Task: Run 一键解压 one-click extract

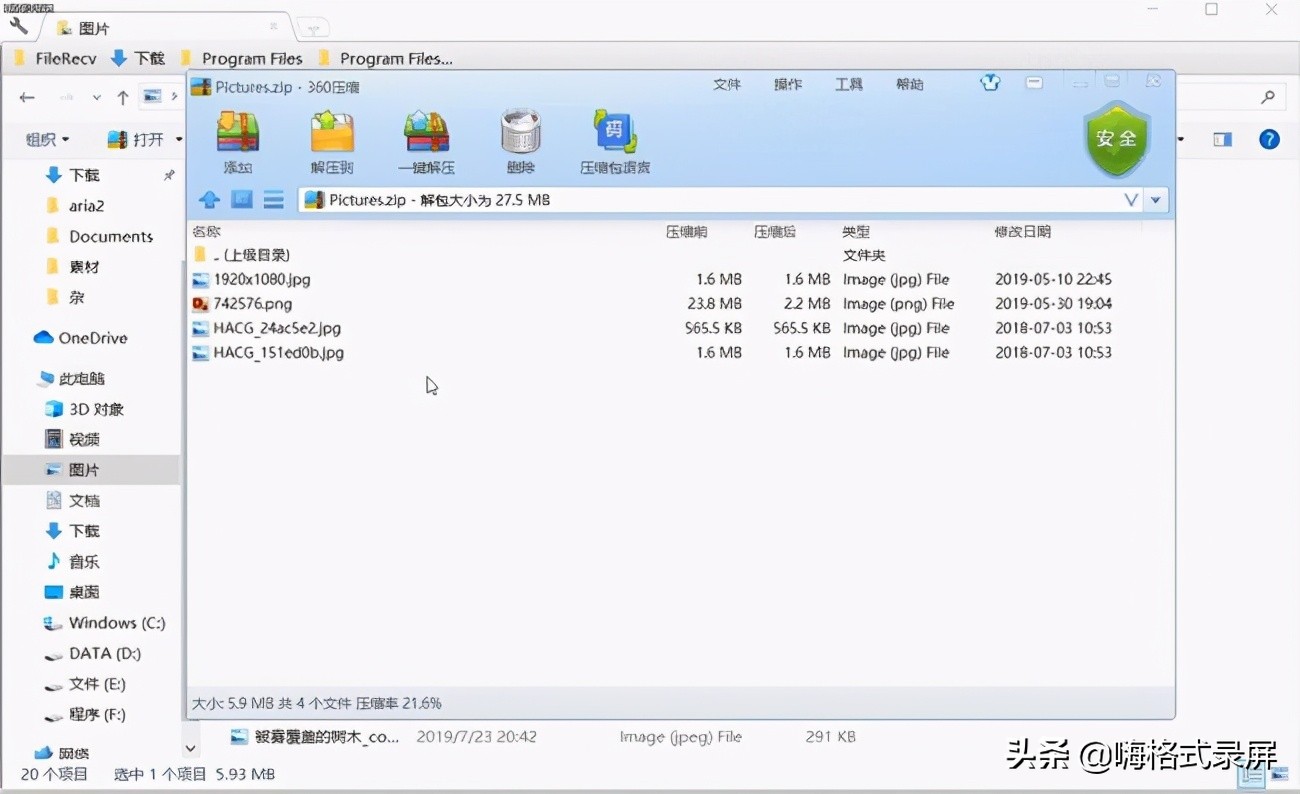Action: [x=427, y=141]
